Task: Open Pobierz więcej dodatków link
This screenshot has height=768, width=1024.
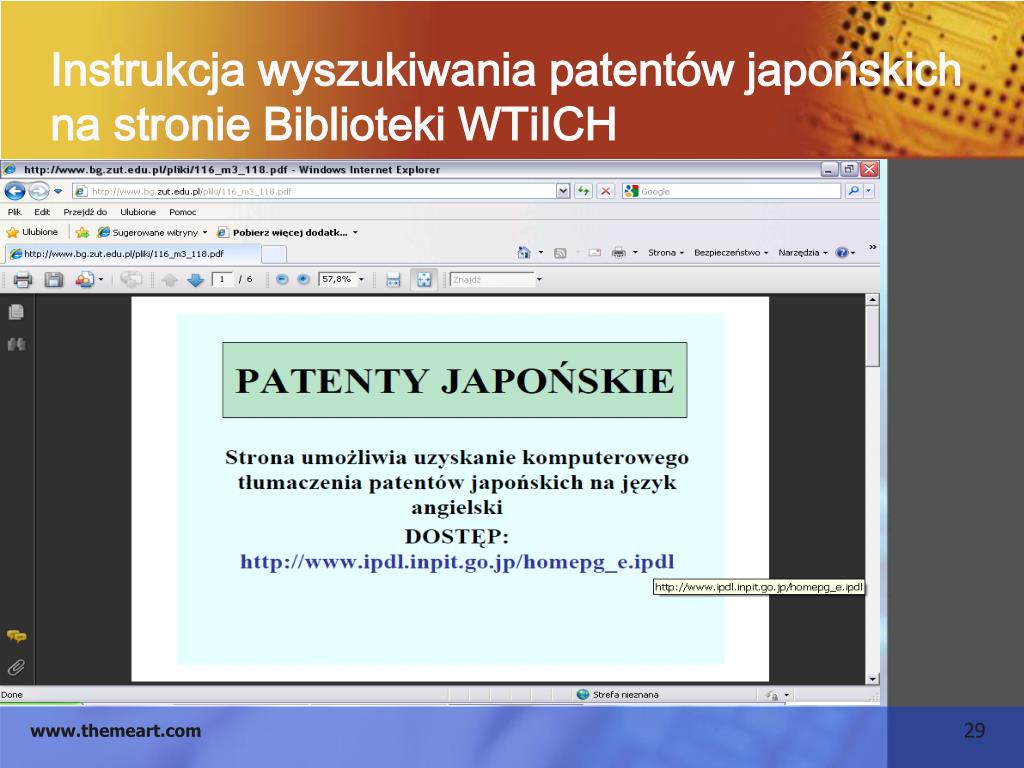Action: pyautogui.click(x=287, y=232)
